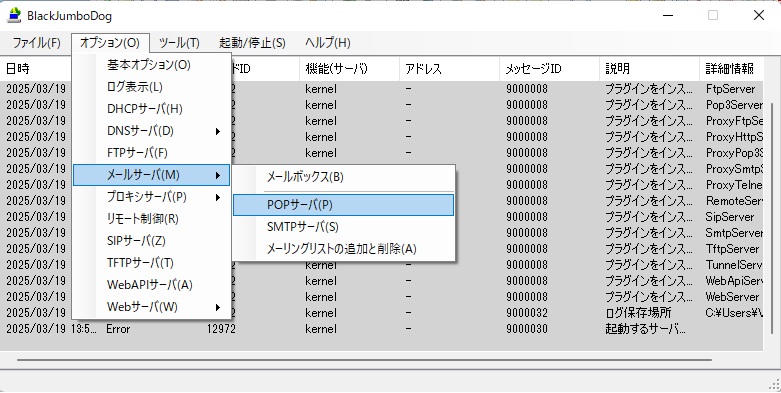The height and width of the screenshot is (393, 781).
Task: Close the BlackJumboDog window
Action: (759, 15)
